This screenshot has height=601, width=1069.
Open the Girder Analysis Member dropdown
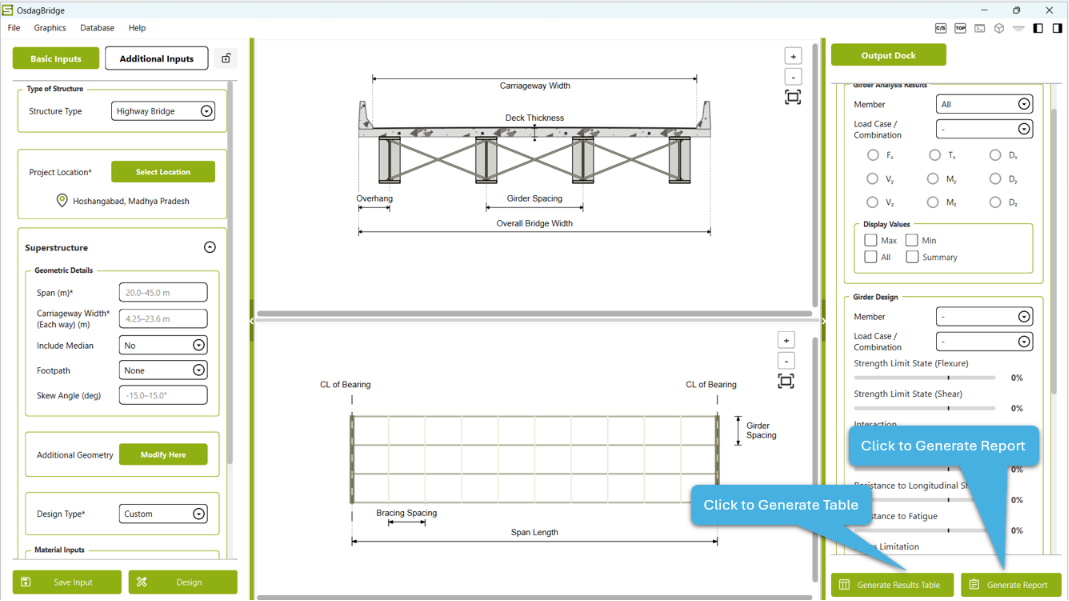(984, 104)
